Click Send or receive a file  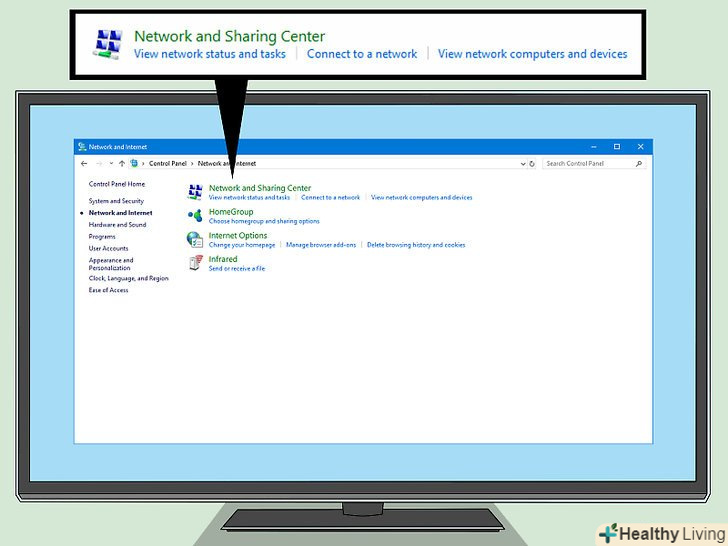click(237, 268)
